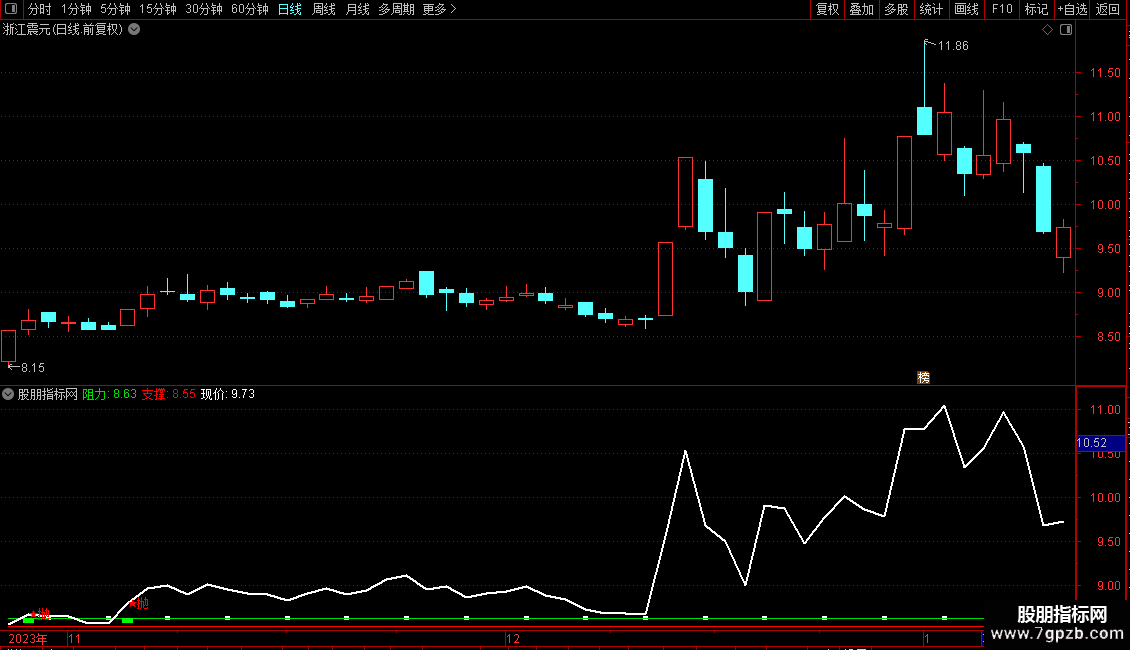
Task: Click the 阻力: 8.63 resistance value
Action: coord(110,394)
